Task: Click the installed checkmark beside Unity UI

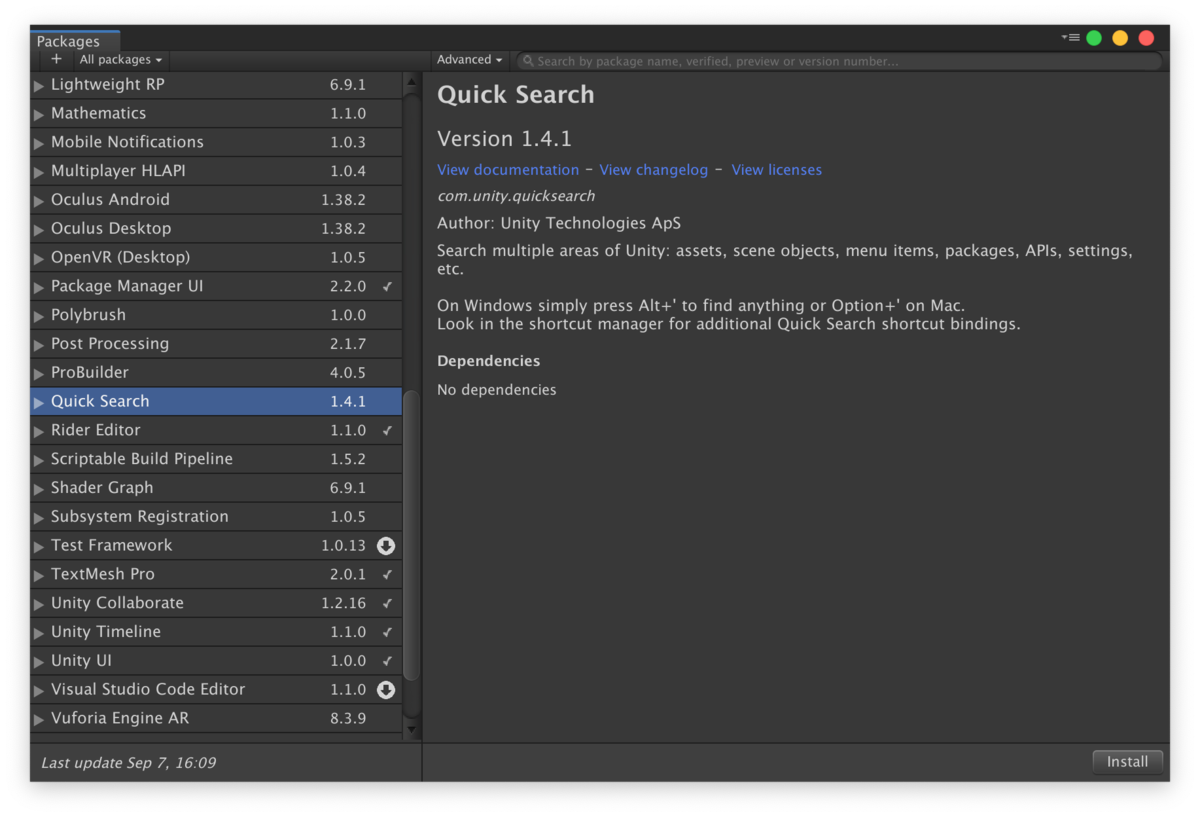Action: coord(387,661)
